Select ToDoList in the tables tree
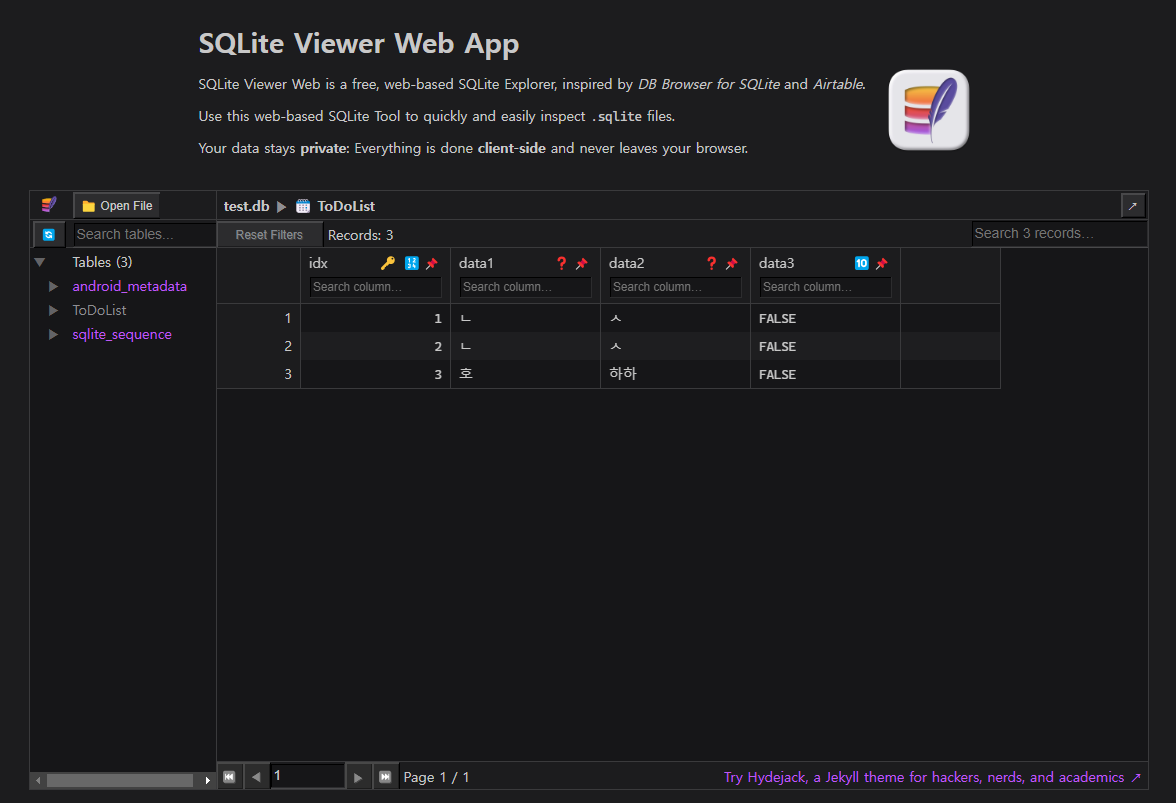 click(99, 310)
